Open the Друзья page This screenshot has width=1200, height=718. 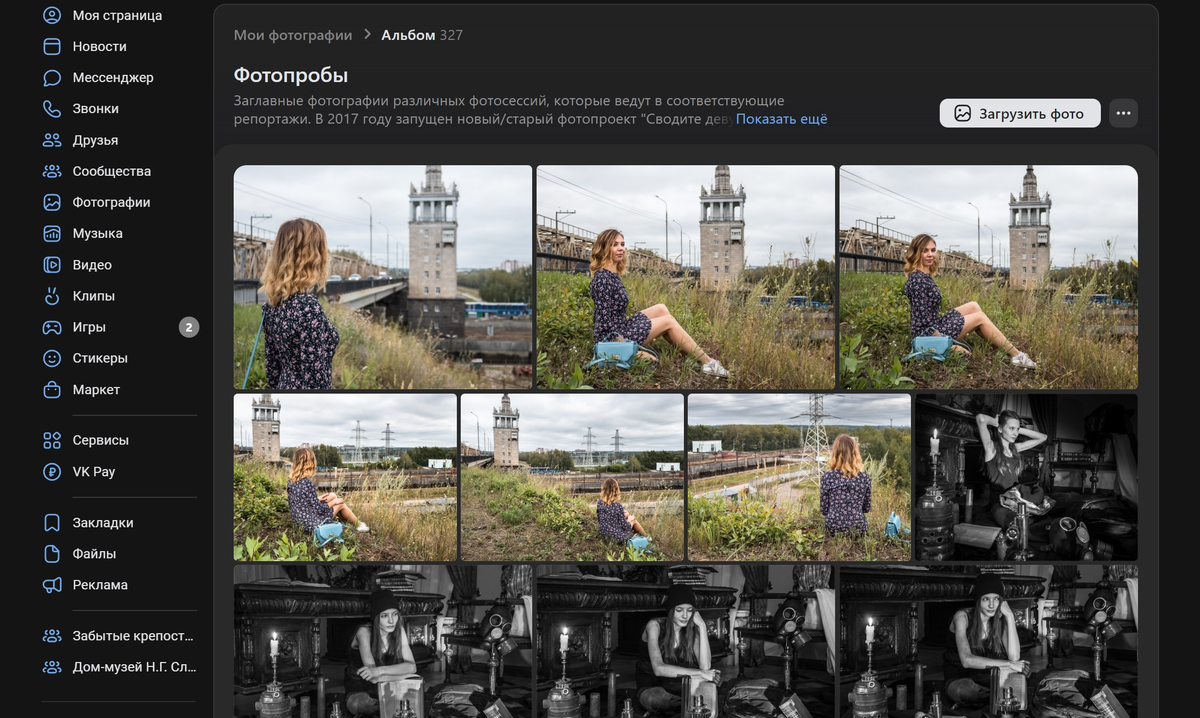(95, 140)
